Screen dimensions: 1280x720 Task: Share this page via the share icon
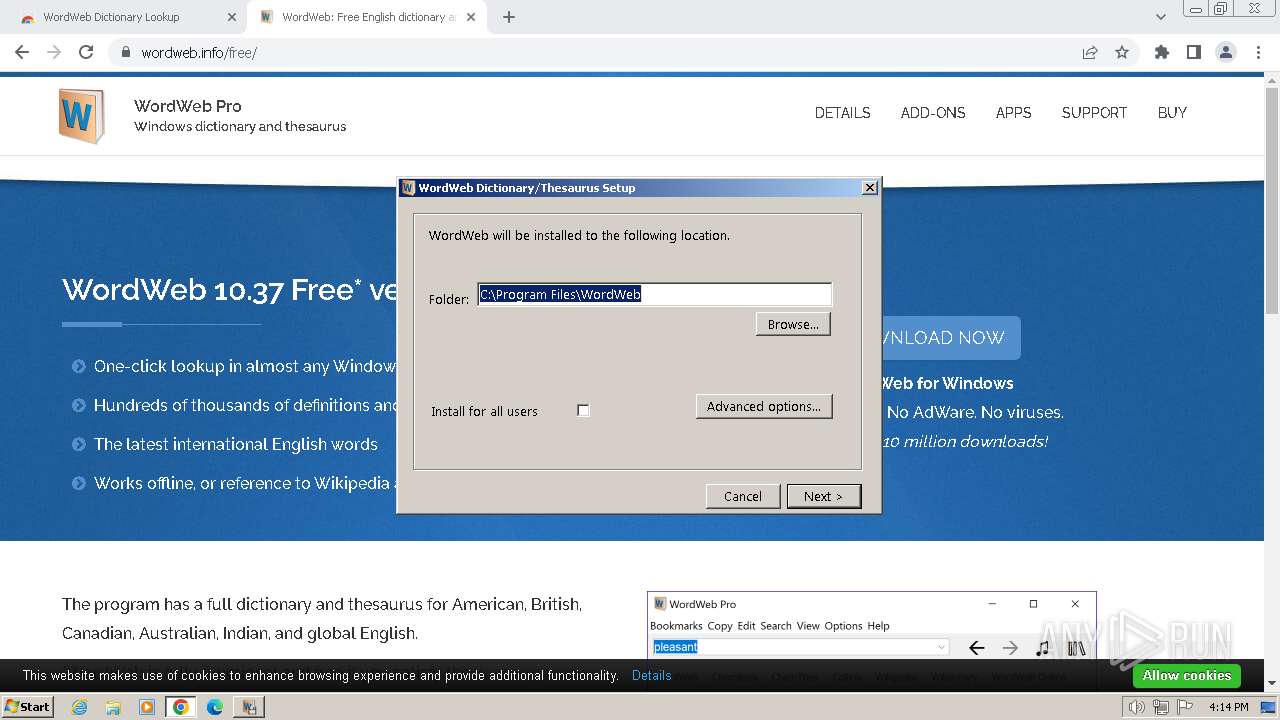pyautogui.click(x=1090, y=52)
